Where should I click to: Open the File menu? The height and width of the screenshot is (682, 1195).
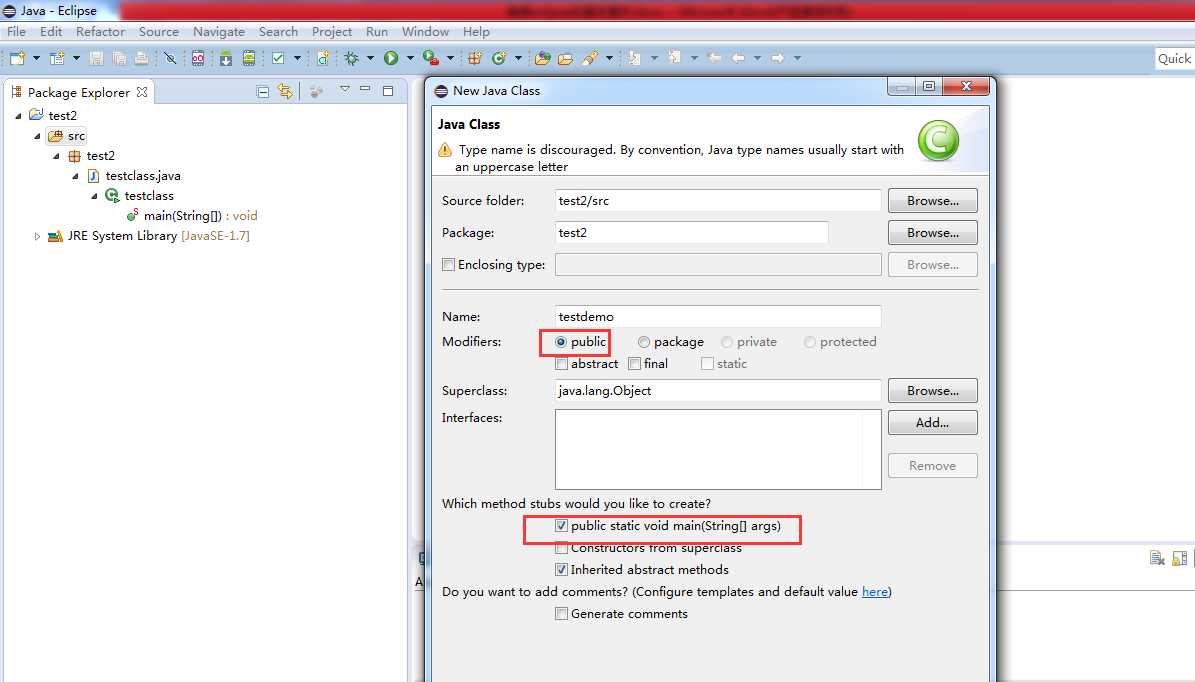click(16, 31)
